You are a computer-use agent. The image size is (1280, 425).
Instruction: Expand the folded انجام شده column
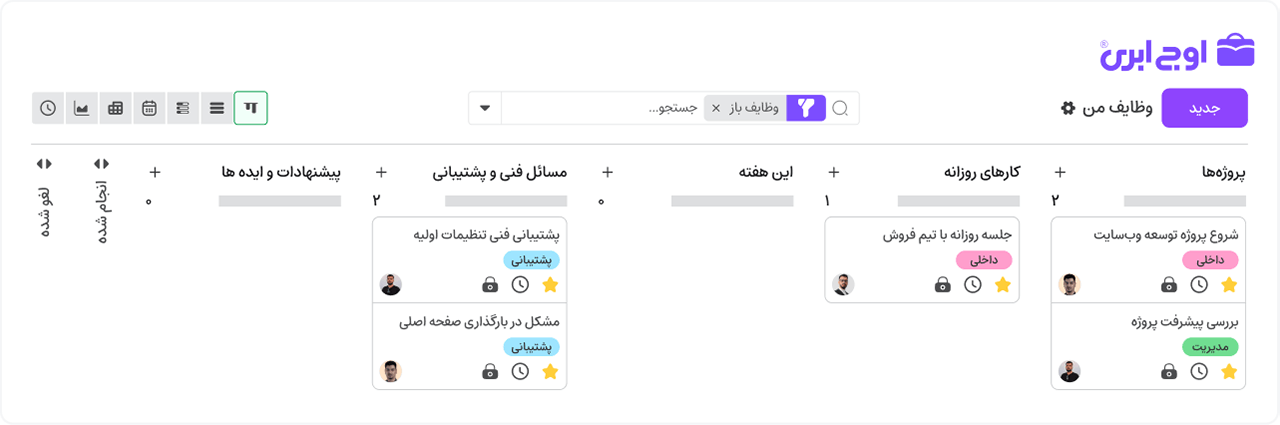coord(101,164)
